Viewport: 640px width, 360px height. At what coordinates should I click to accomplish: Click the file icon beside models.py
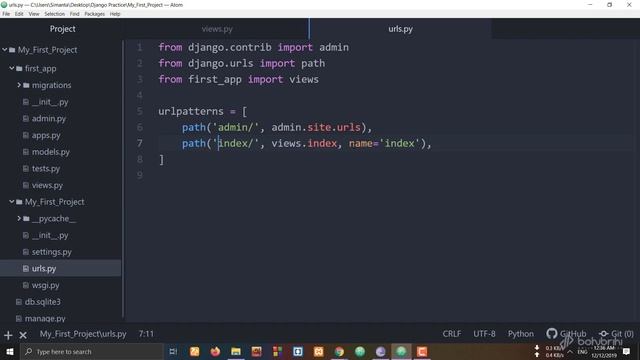[x=26, y=152]
